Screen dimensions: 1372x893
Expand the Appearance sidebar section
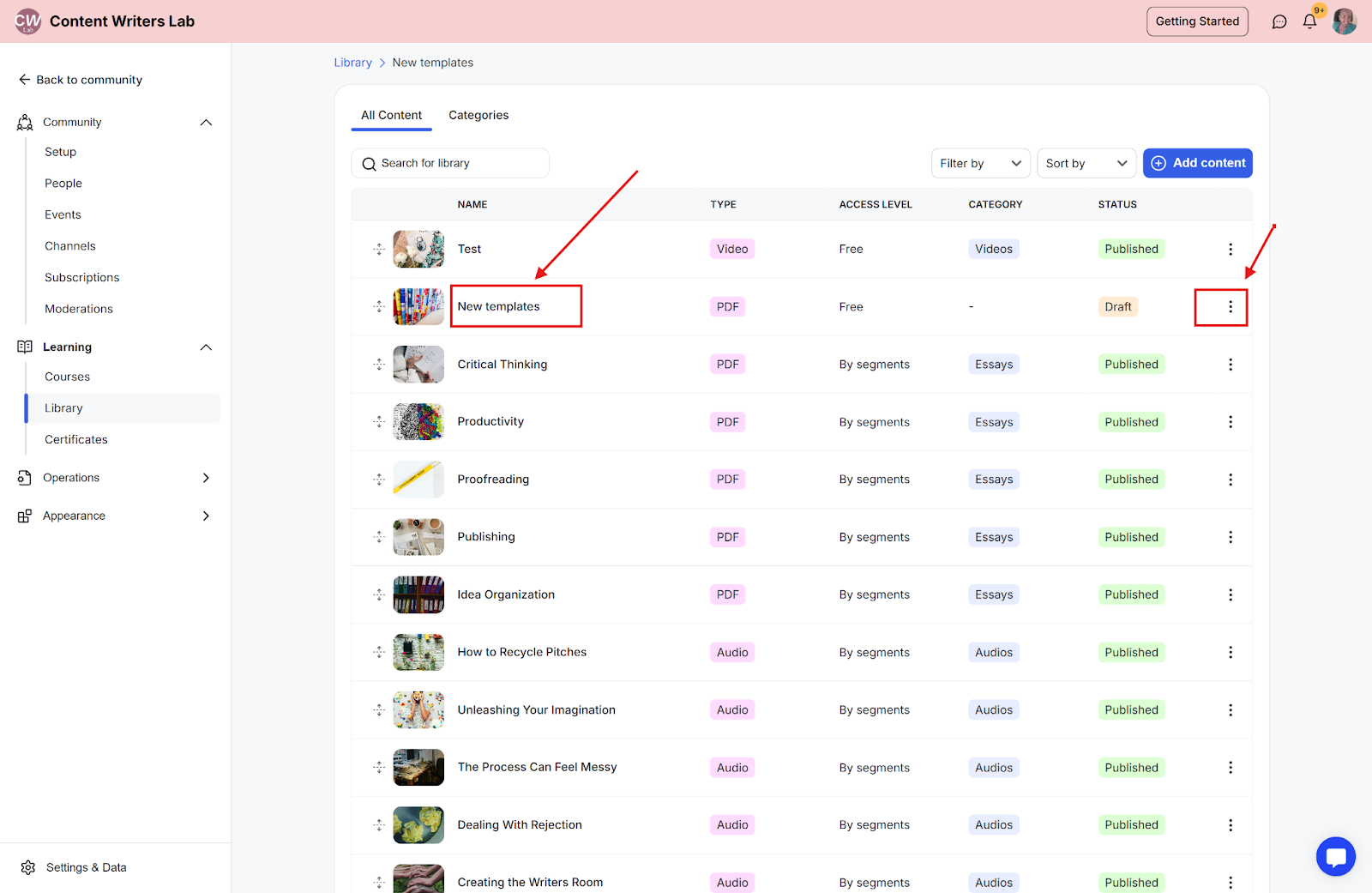206,516
